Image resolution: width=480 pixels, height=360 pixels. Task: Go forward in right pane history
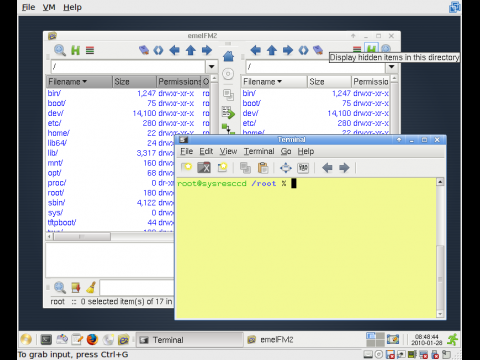coord(288,50)
